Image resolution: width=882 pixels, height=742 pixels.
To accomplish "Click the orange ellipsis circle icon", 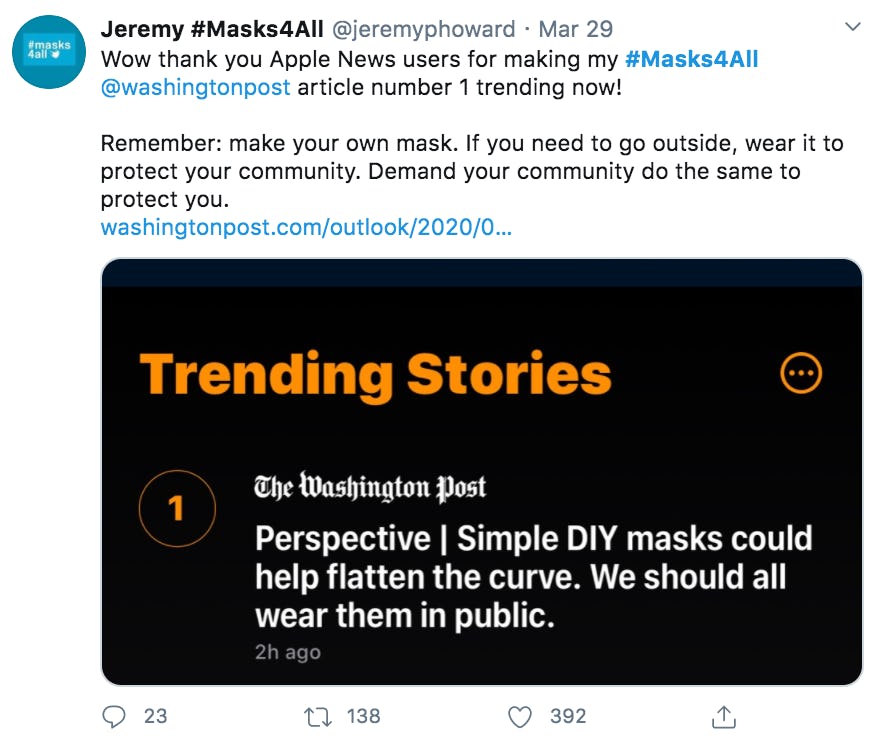I will coord(800,374).
